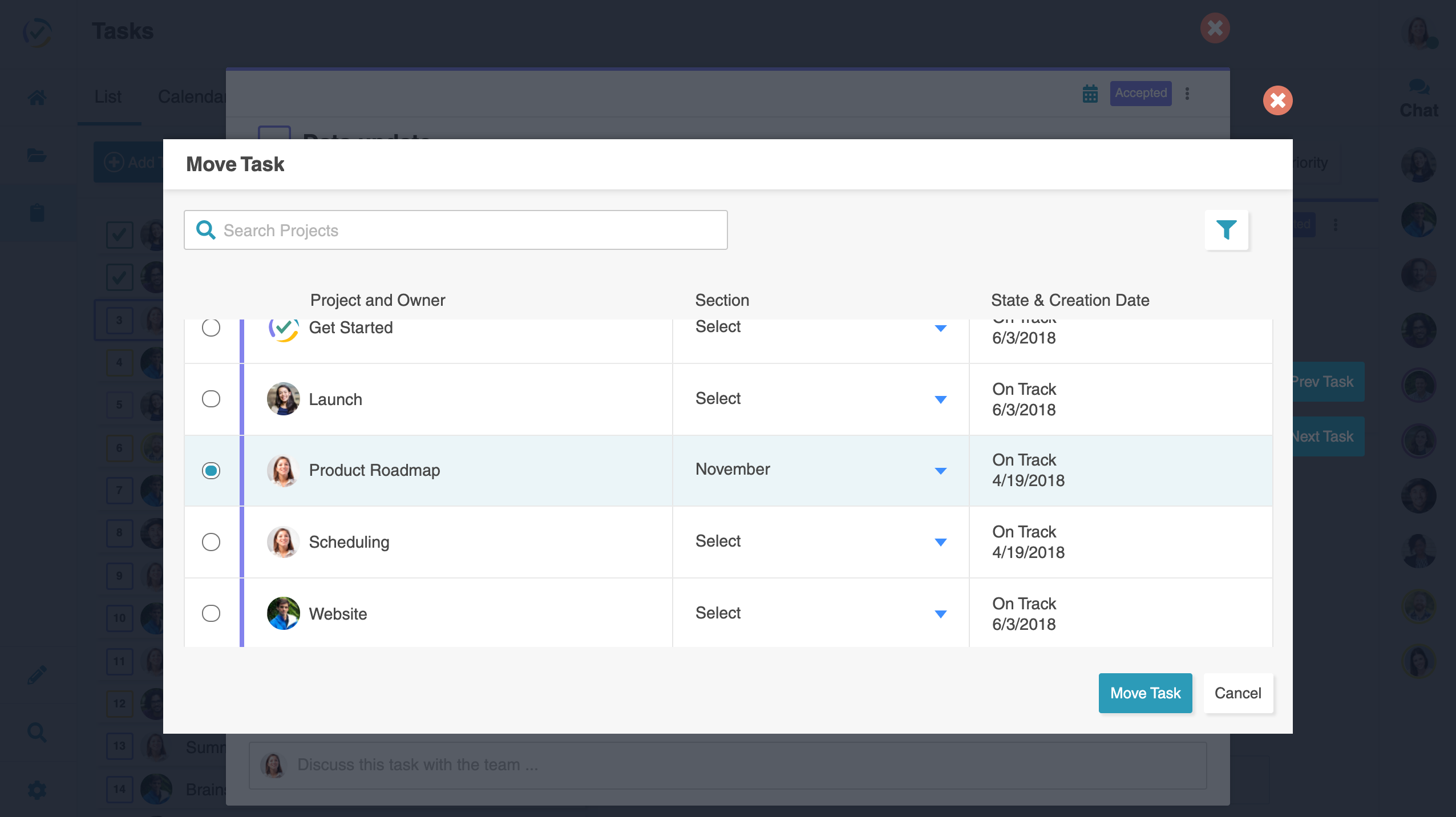Open the Section dropdown for Website
Screen dimensions: 1456x817
[940, 613]
